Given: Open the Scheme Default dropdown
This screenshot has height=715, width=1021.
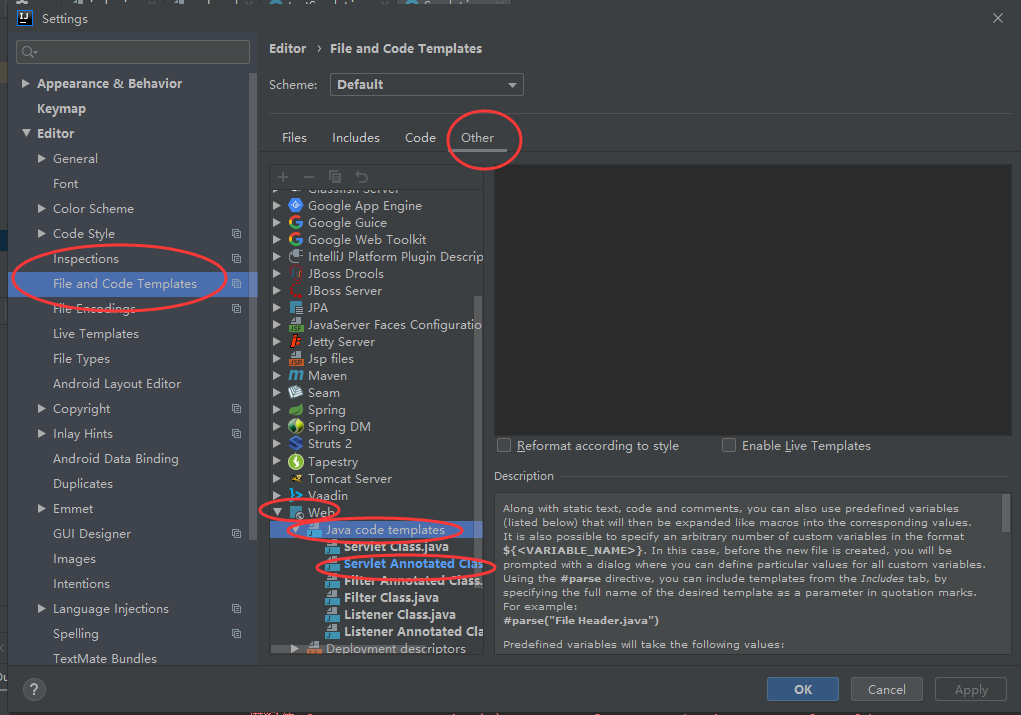Looking at the screenshot, I should [427, 85].
